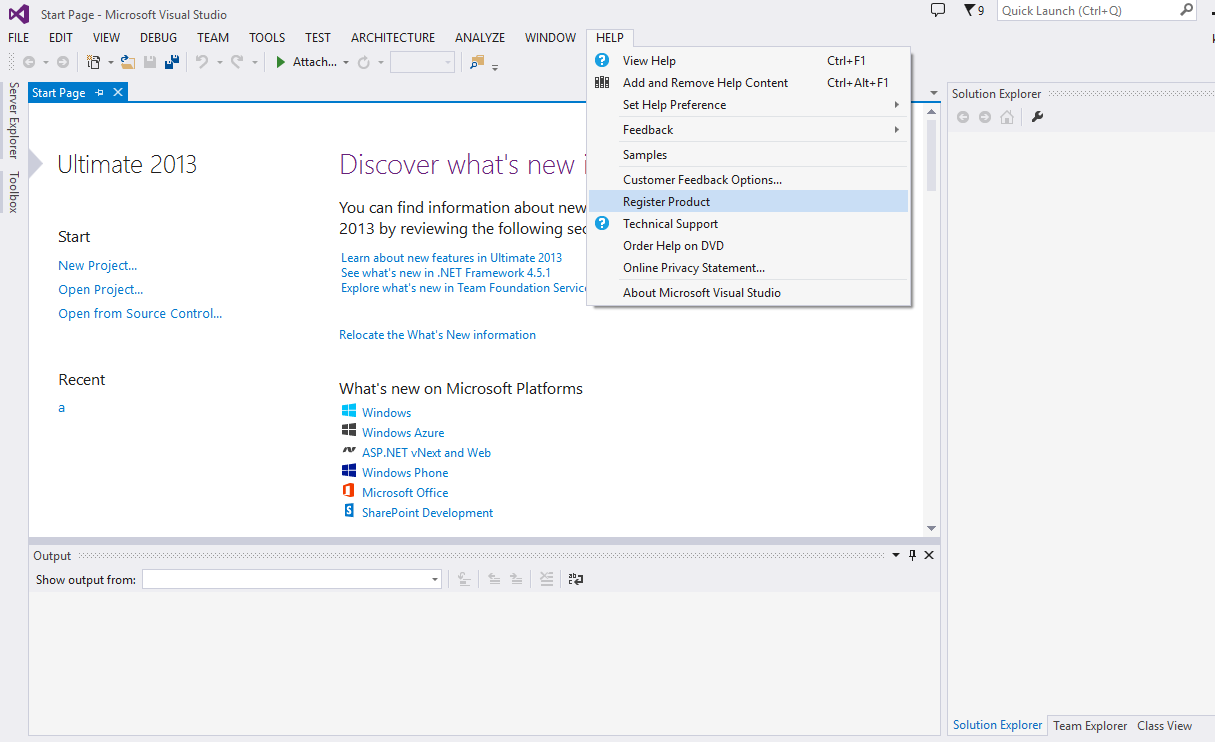Screen dimensions: 1215x742
Task: Toggle auto hide pin on Output panel
Action: pos(912,556)
